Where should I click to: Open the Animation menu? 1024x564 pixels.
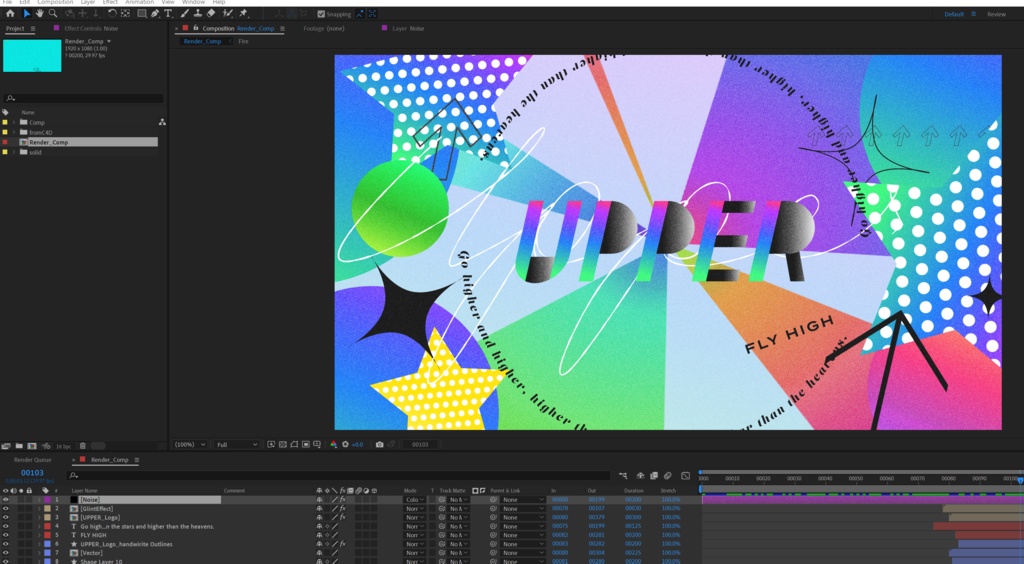pos(139,3)
